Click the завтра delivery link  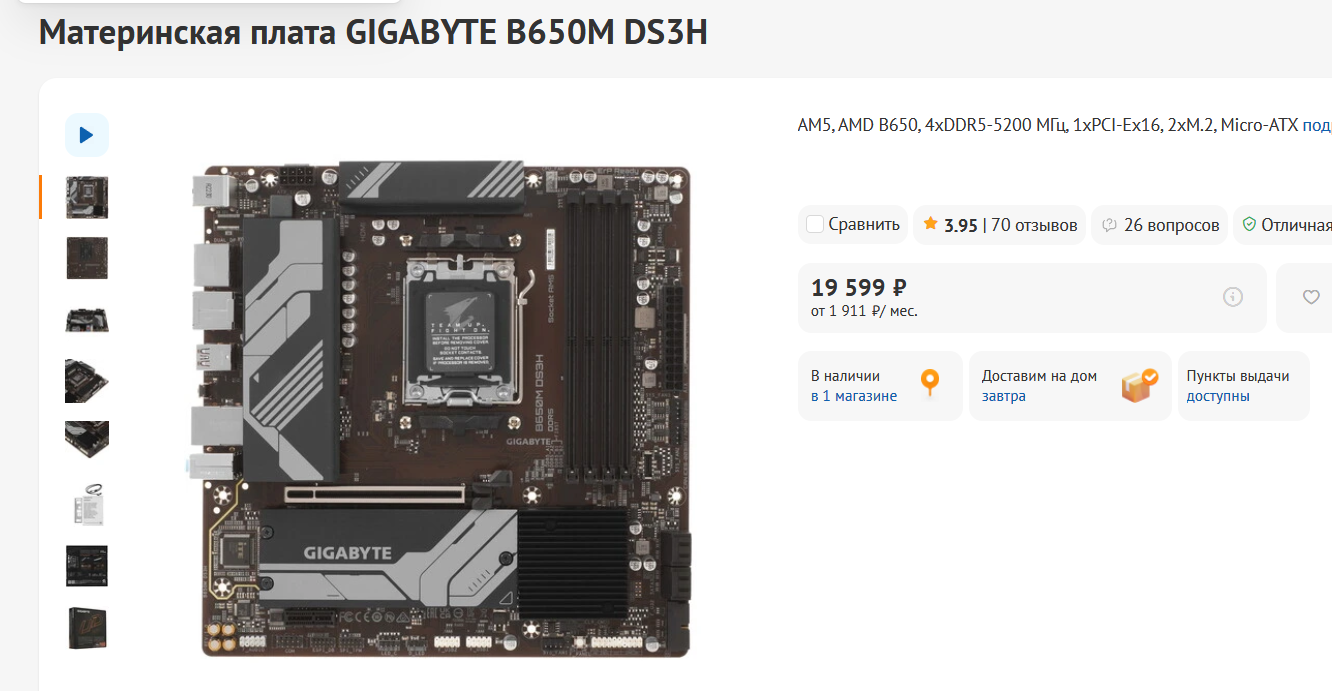click(1004, 396)
